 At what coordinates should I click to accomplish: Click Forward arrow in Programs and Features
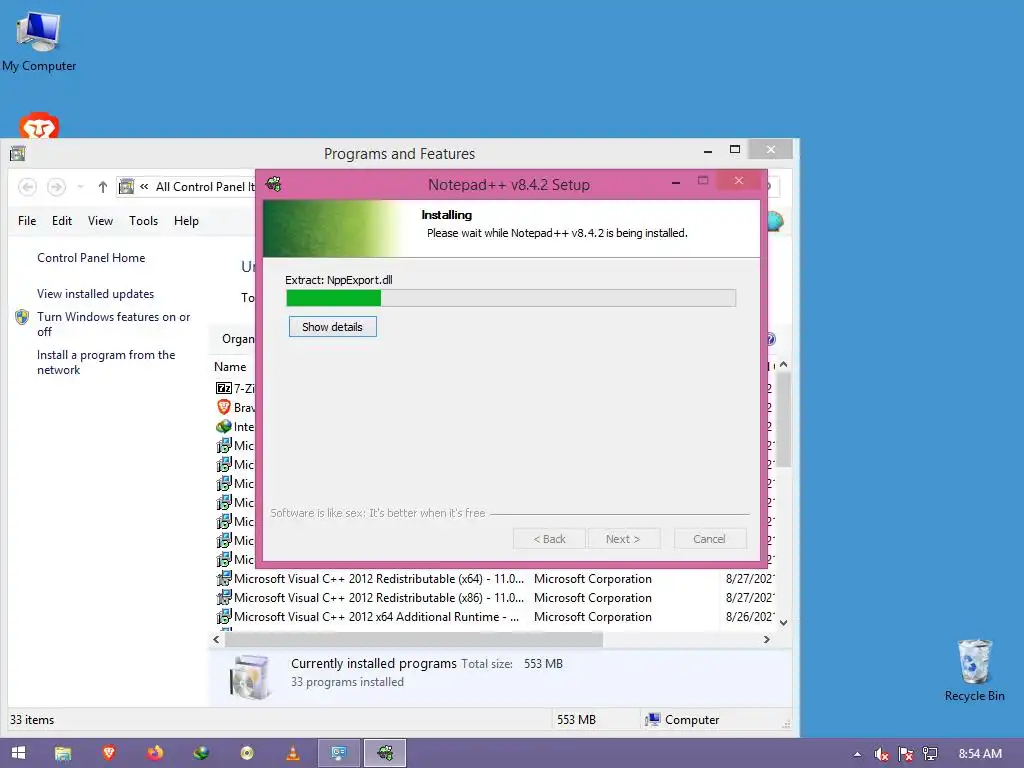point(57,187)
